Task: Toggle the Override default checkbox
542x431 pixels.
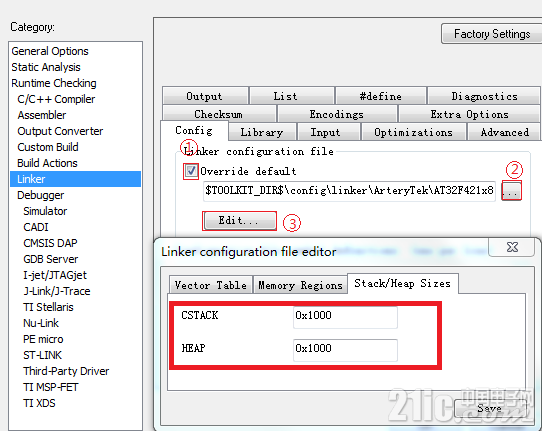Action: click(x=191, y=171)
